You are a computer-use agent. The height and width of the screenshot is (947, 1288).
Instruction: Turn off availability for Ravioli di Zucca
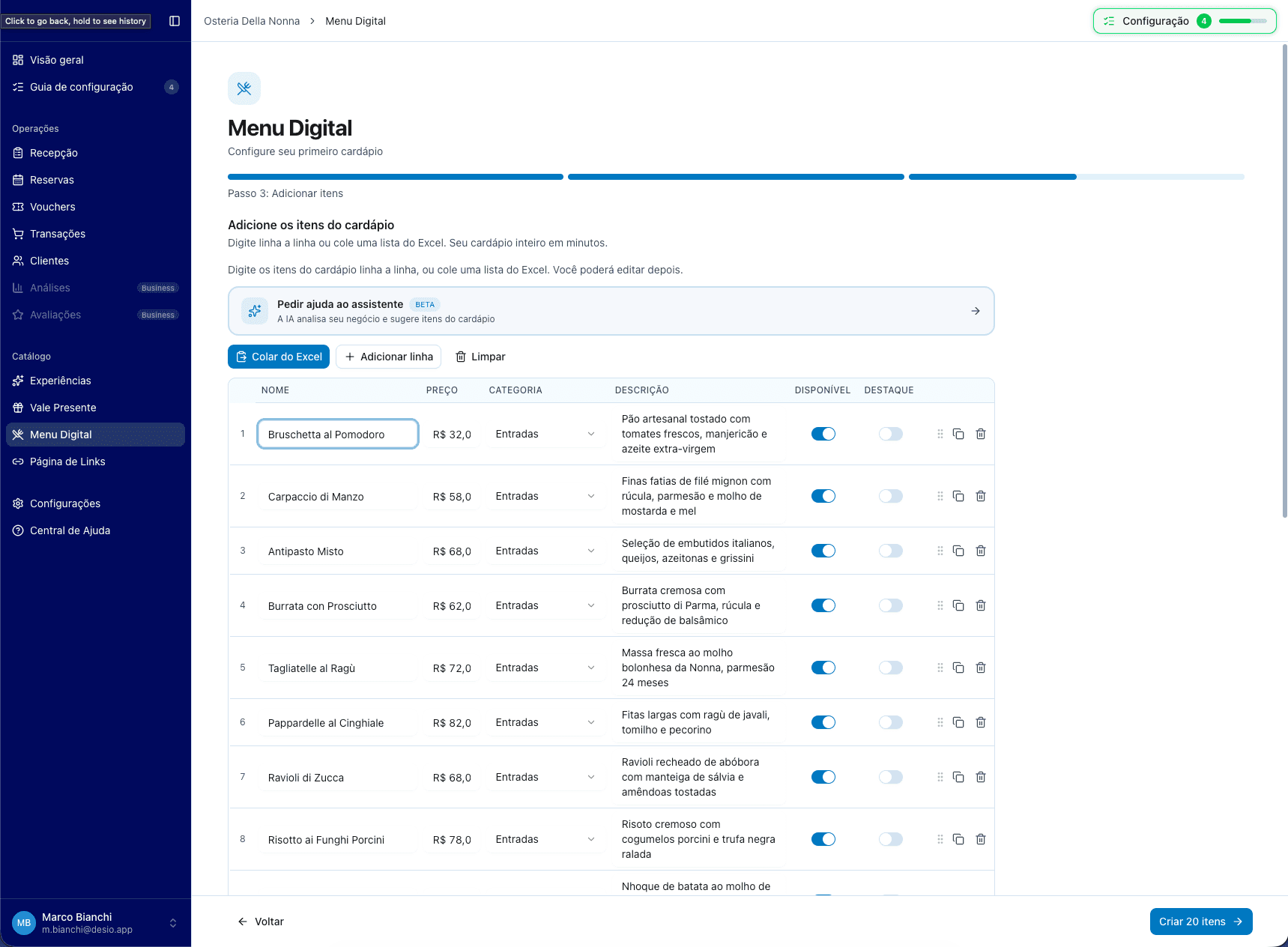click(x=823, y=777)
